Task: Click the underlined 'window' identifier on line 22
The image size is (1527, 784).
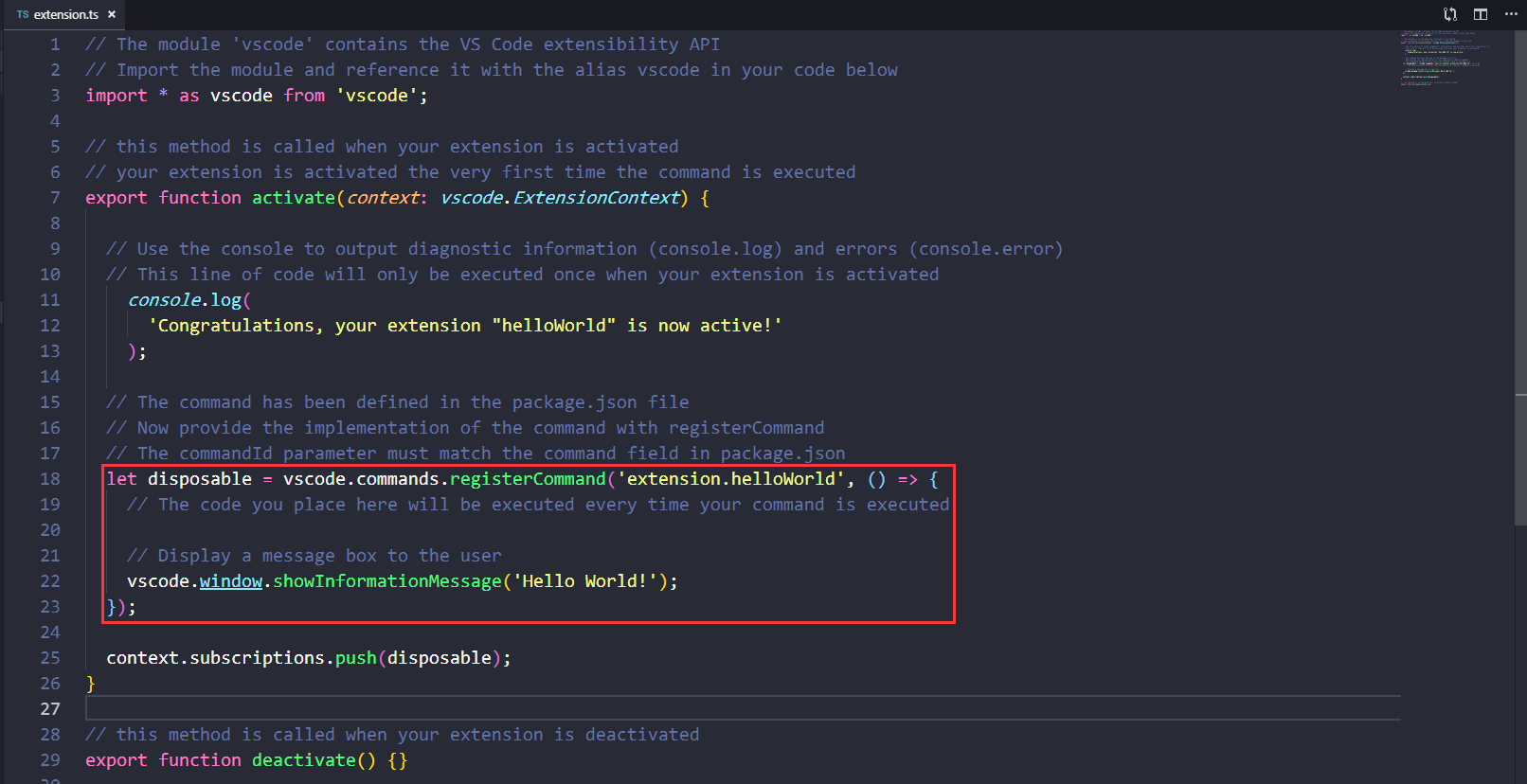Action: point(230,581)
